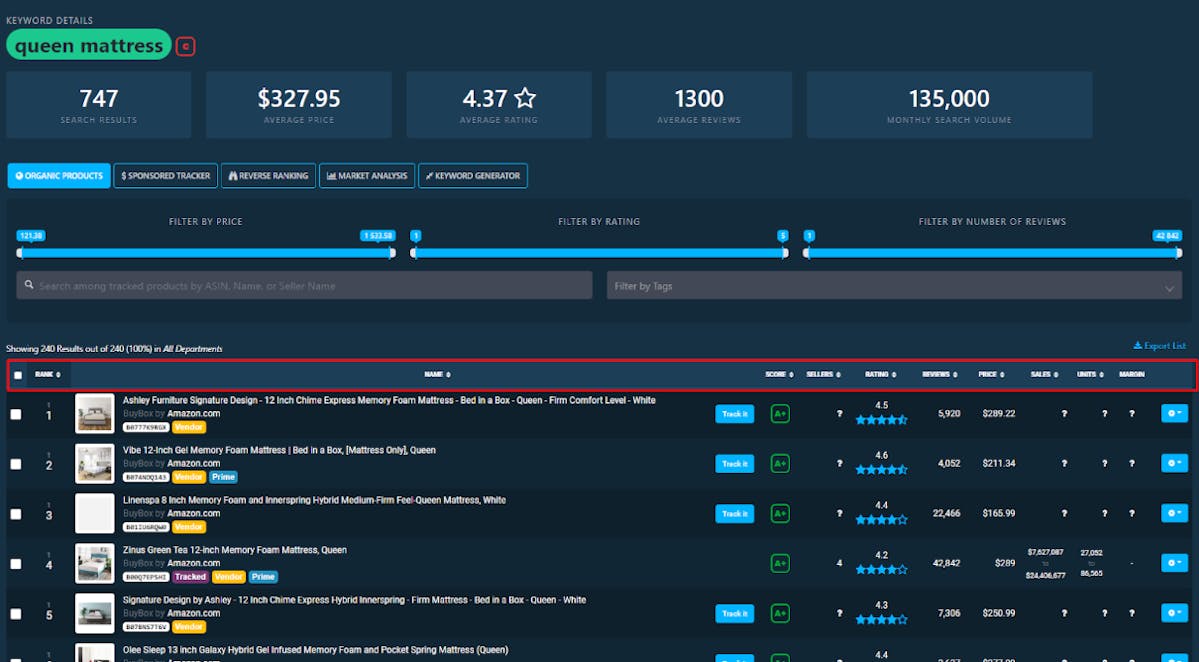The height and width of the screenshot is (662, 1199).
Task: Open gear actions menu for Linenspa row
Action: tap(1174, 514)
